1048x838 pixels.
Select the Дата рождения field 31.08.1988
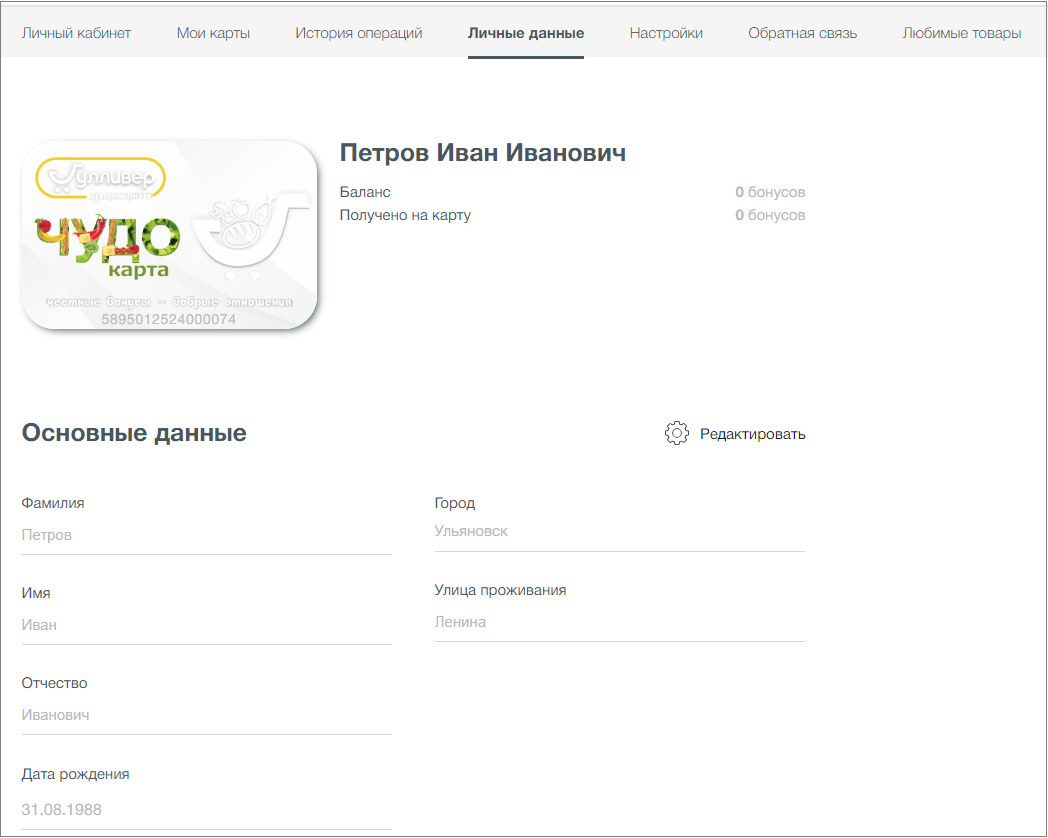click(x=207, y=810)
